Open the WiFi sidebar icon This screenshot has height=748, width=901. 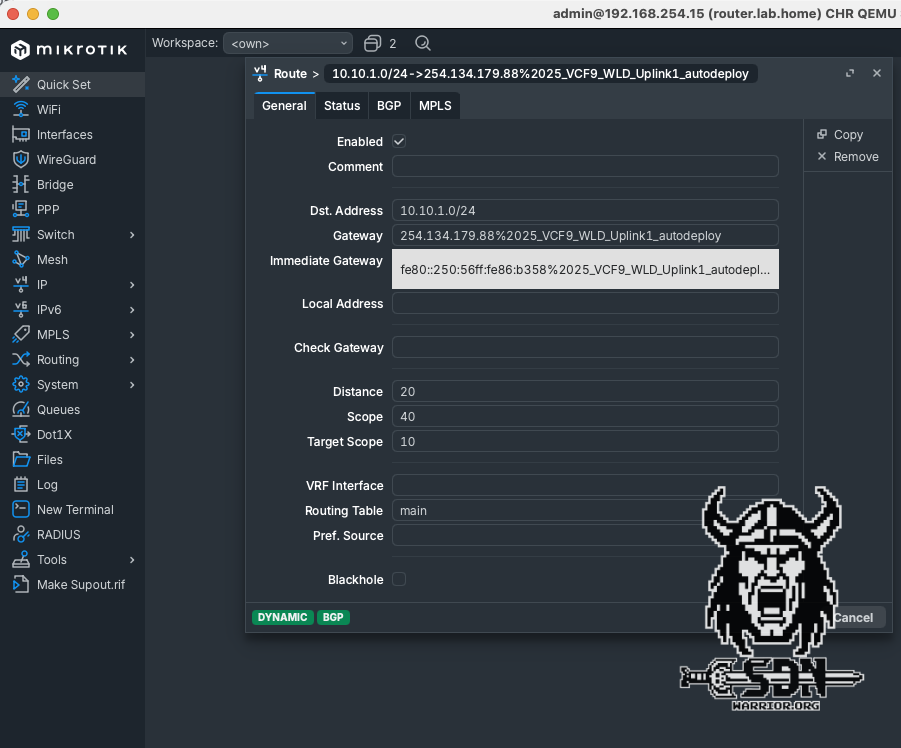click(20, 109)
